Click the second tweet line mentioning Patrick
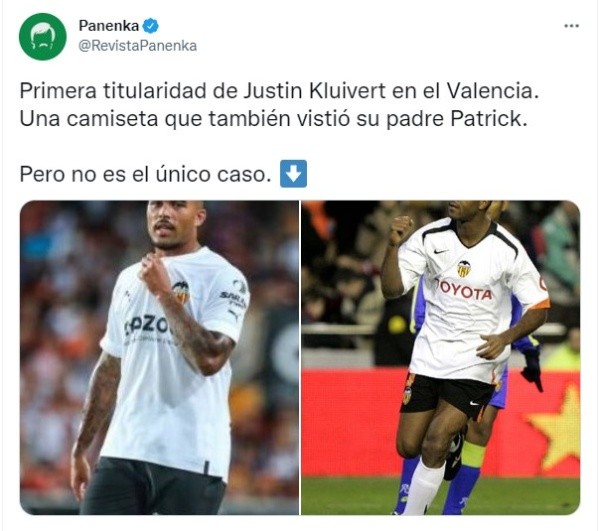This screenshot has width=600, height=531. [x=273, y=118]
